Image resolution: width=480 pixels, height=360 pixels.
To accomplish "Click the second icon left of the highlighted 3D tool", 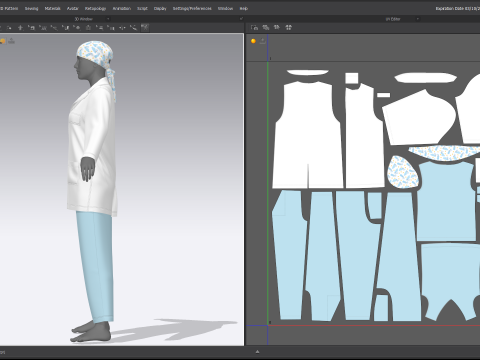I will 122,28.
